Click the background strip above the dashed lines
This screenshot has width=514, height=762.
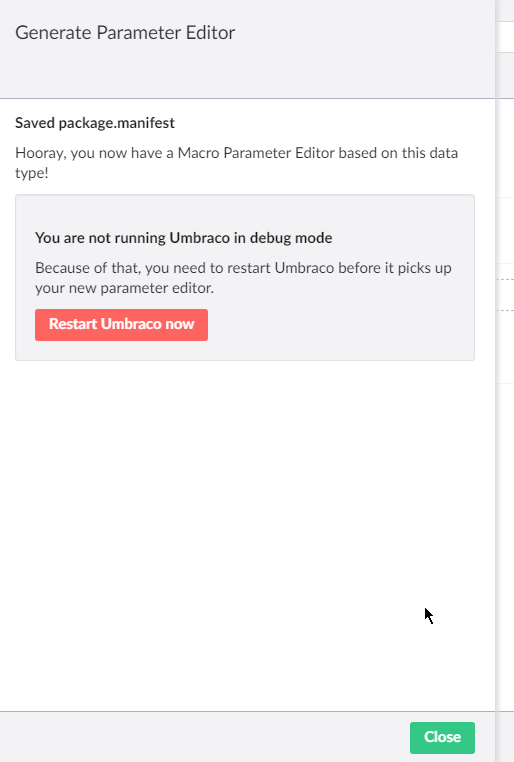point(505,231)
